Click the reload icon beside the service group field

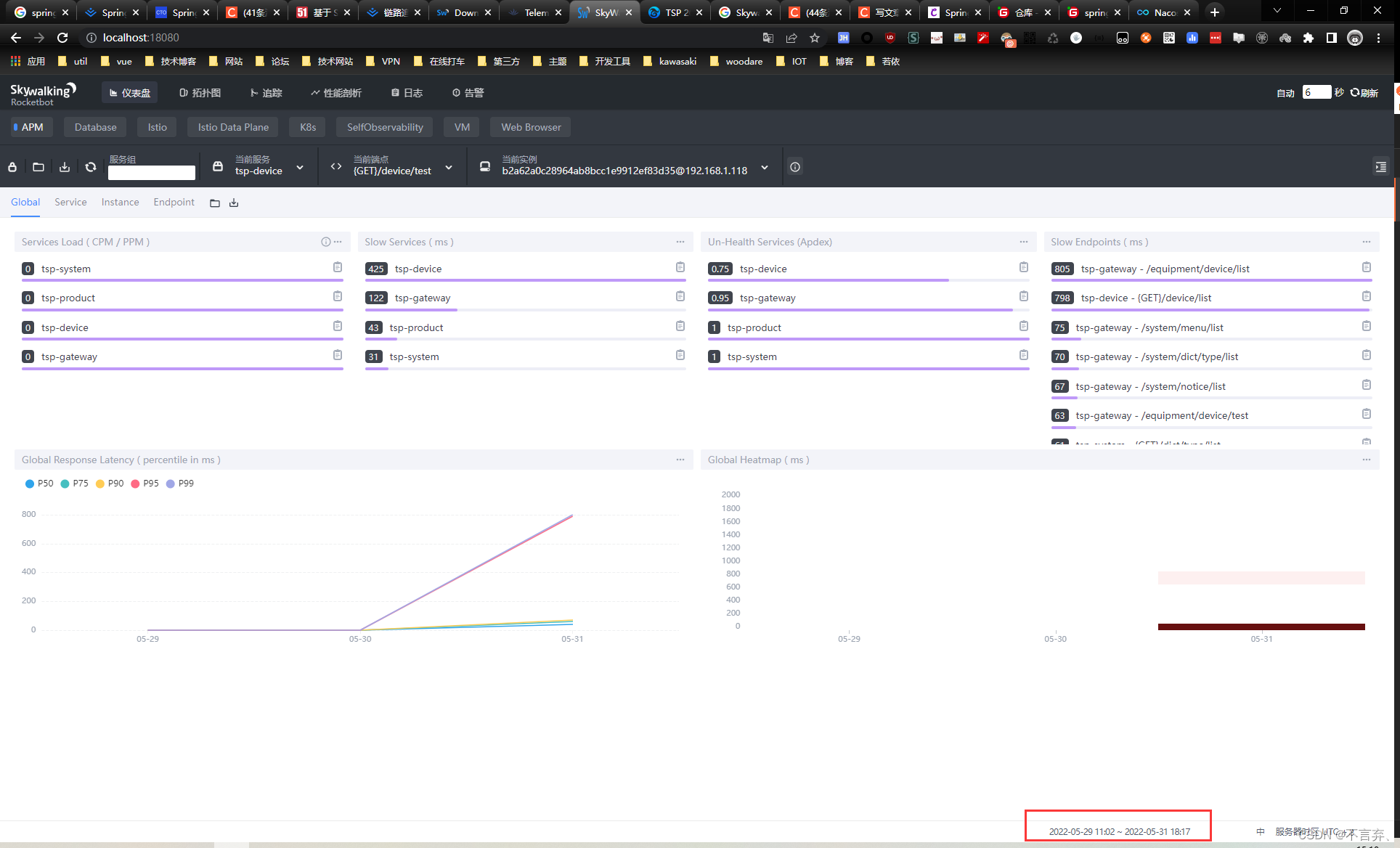pyautogui.click(x=91, y=167)
